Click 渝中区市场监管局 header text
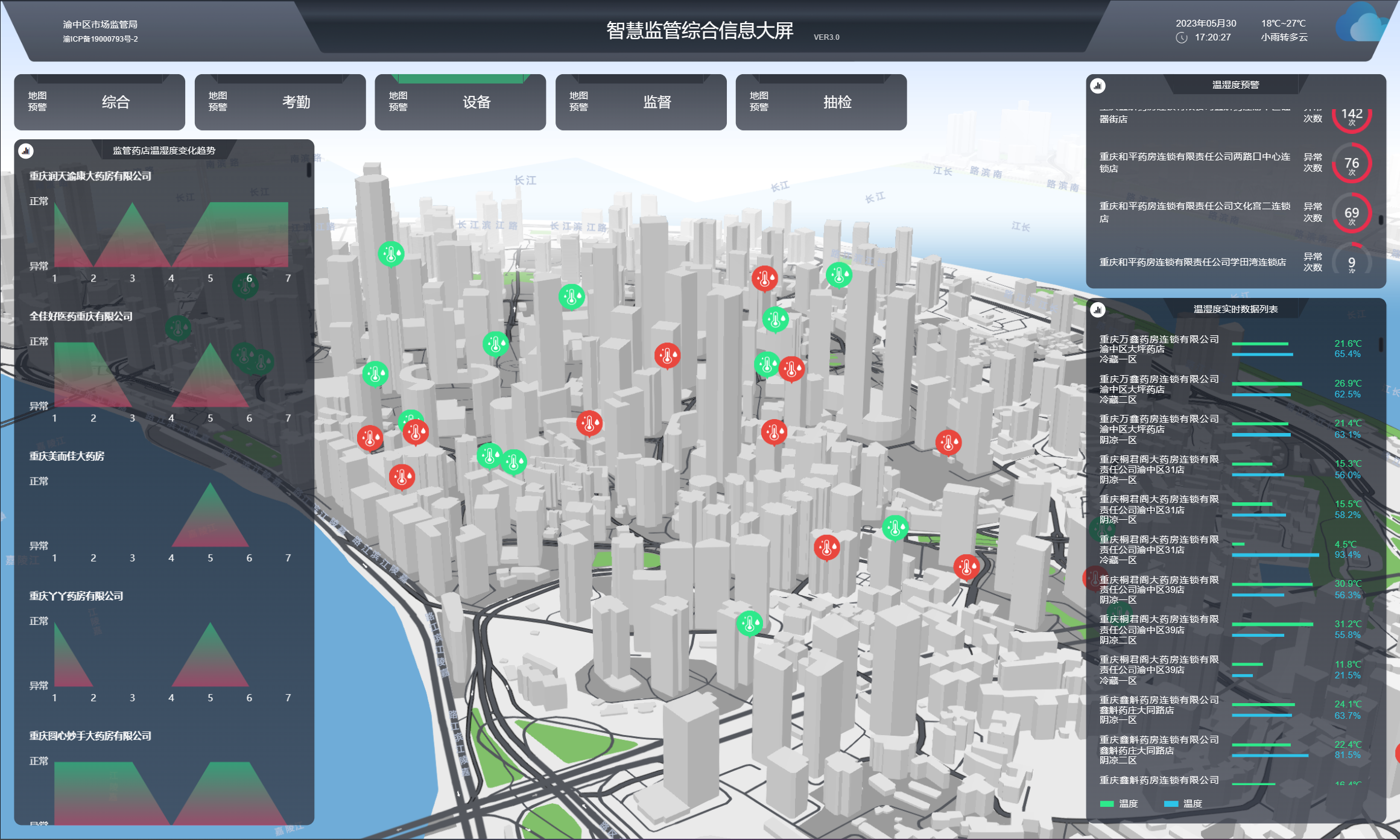1400x840 pixels. (x=100, y=25)
